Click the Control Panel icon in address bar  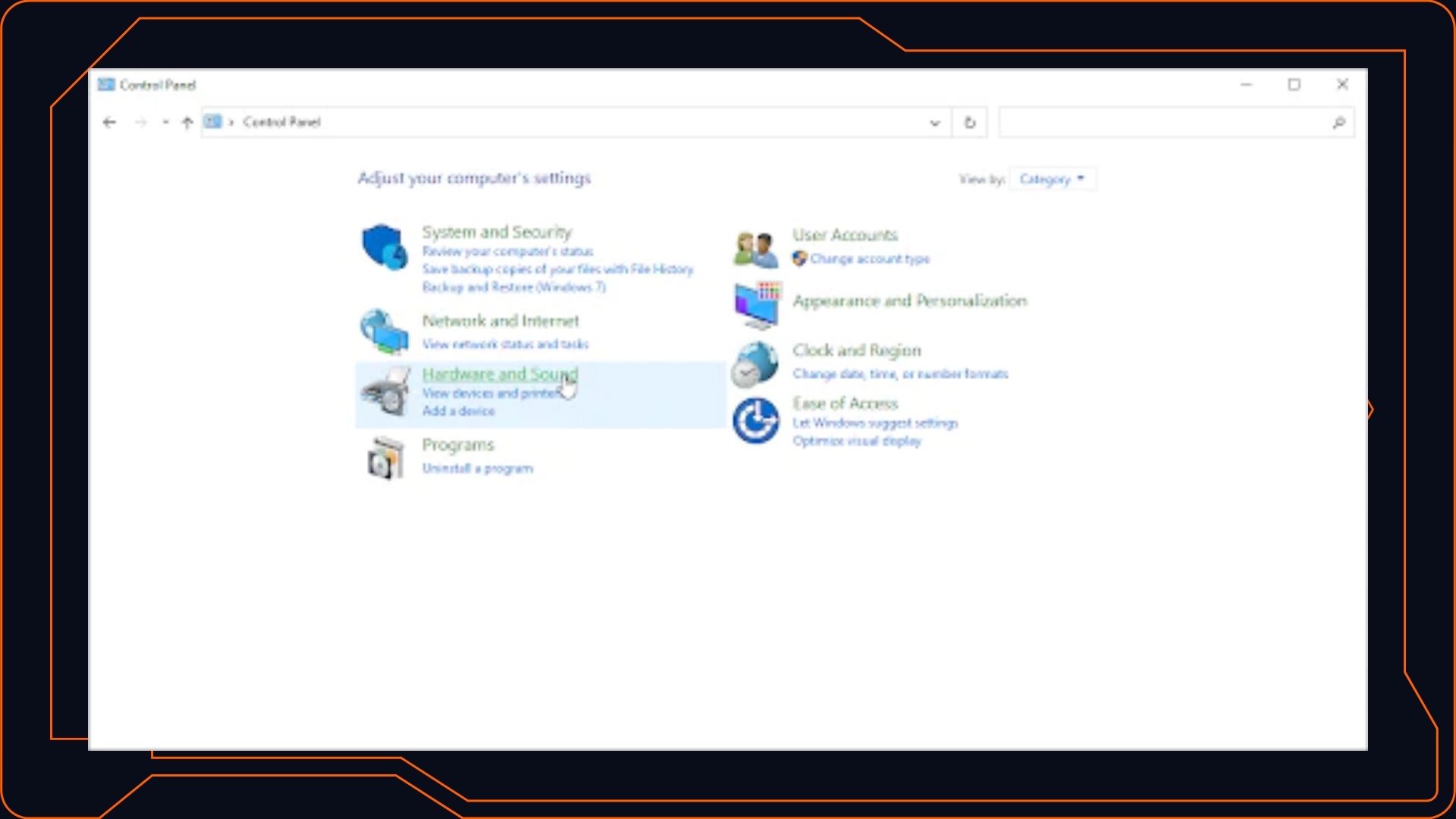tap(213, 121)
